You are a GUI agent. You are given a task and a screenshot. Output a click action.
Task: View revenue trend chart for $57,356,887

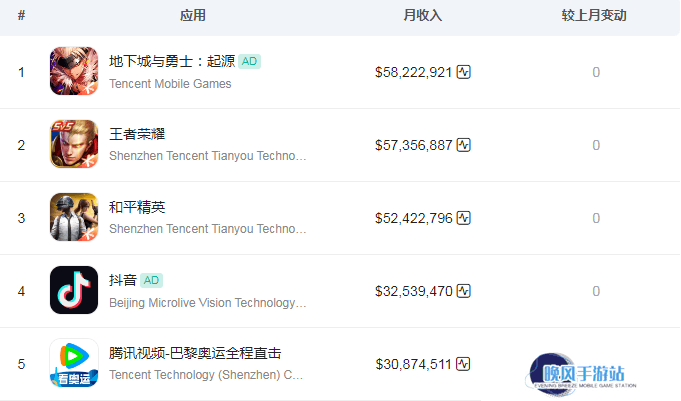coord(463,145)
